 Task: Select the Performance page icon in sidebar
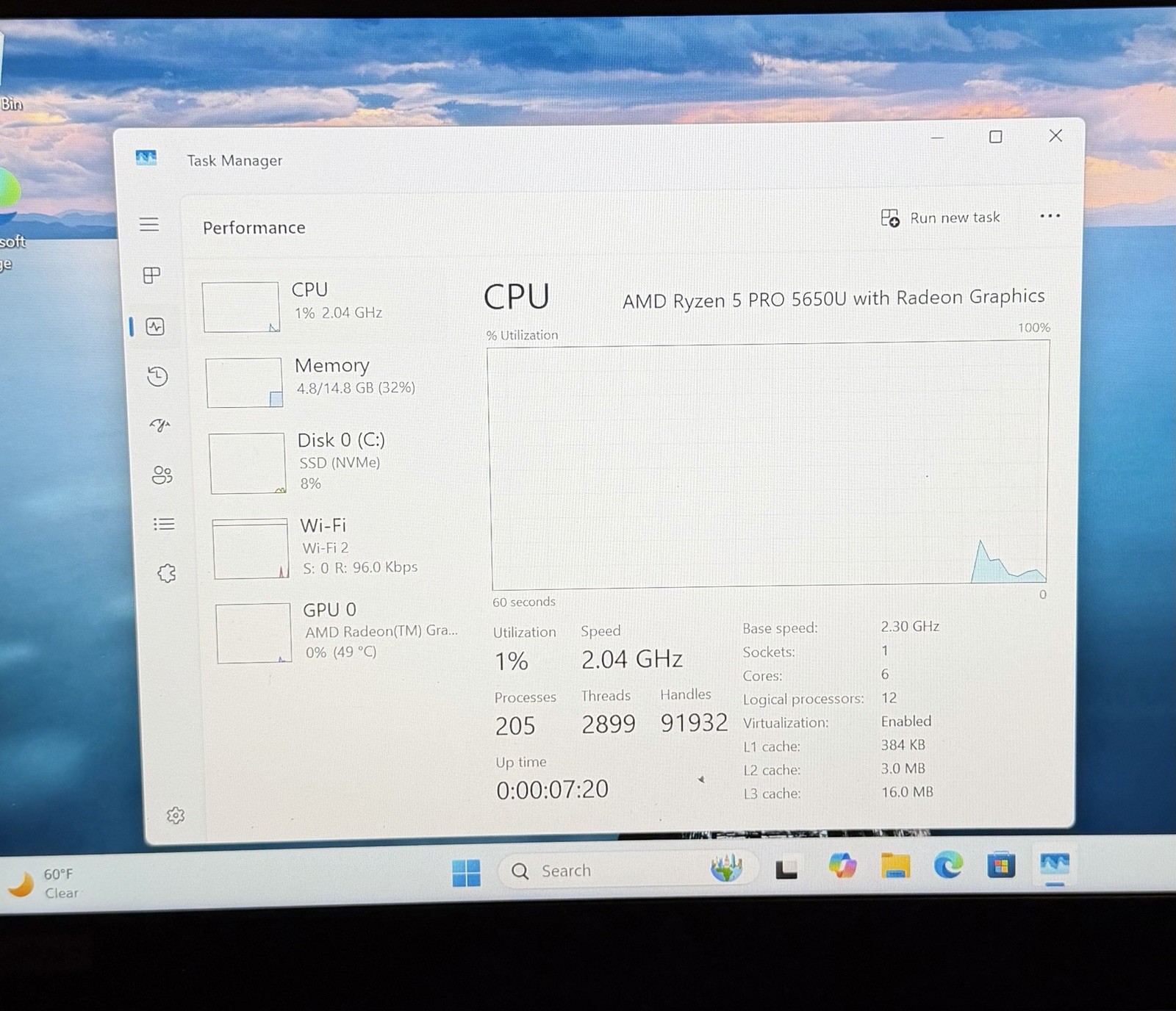155,327
